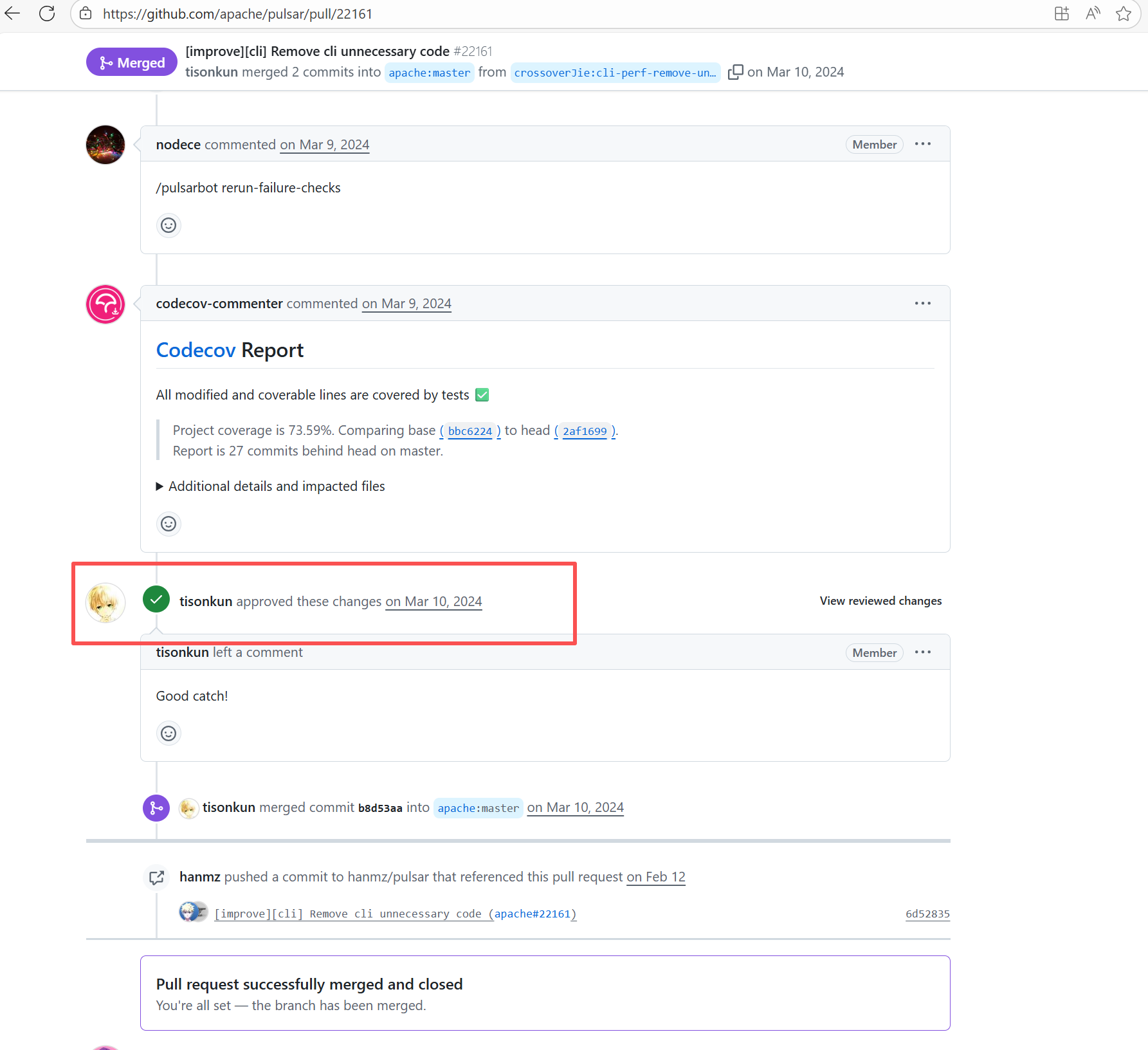
Task: Click the browser address bar URL
Action: [238, 14]
